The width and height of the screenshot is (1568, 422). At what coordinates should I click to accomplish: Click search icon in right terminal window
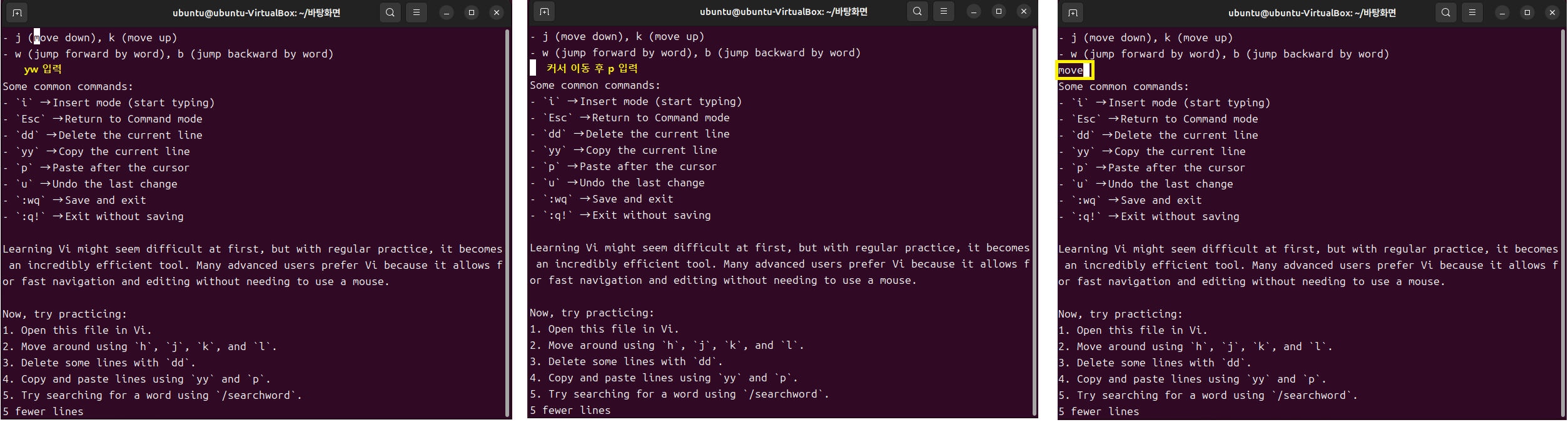click(x=1446, y=13)
